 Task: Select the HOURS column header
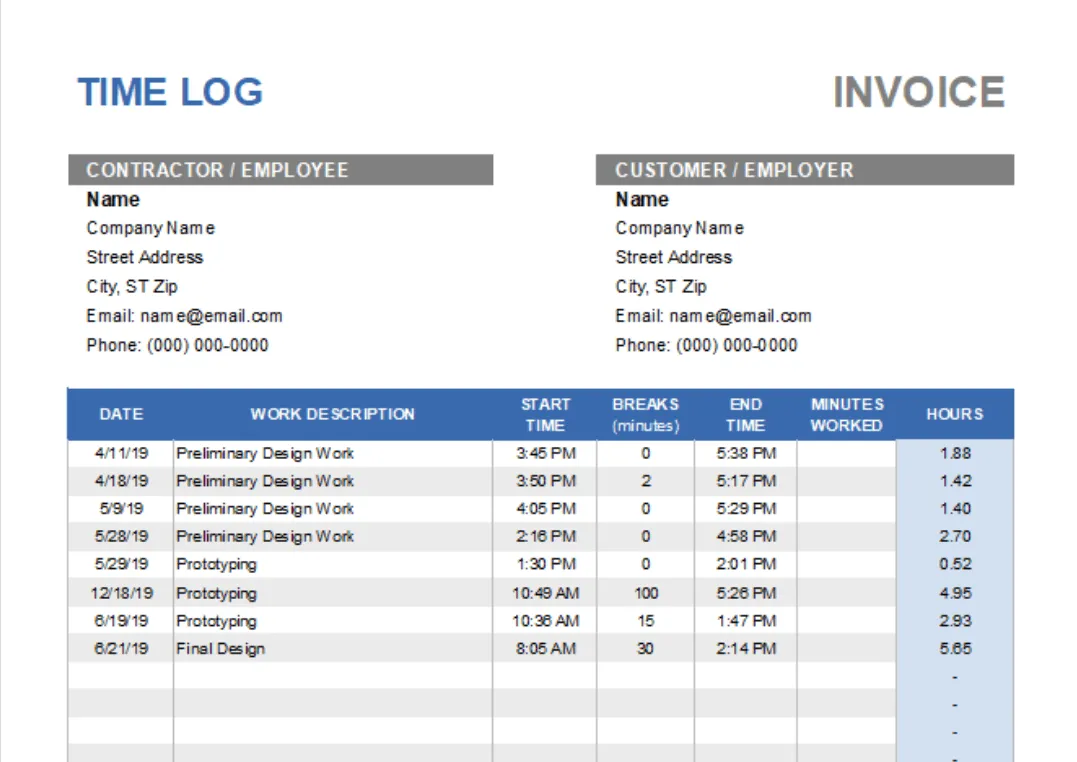955,414
